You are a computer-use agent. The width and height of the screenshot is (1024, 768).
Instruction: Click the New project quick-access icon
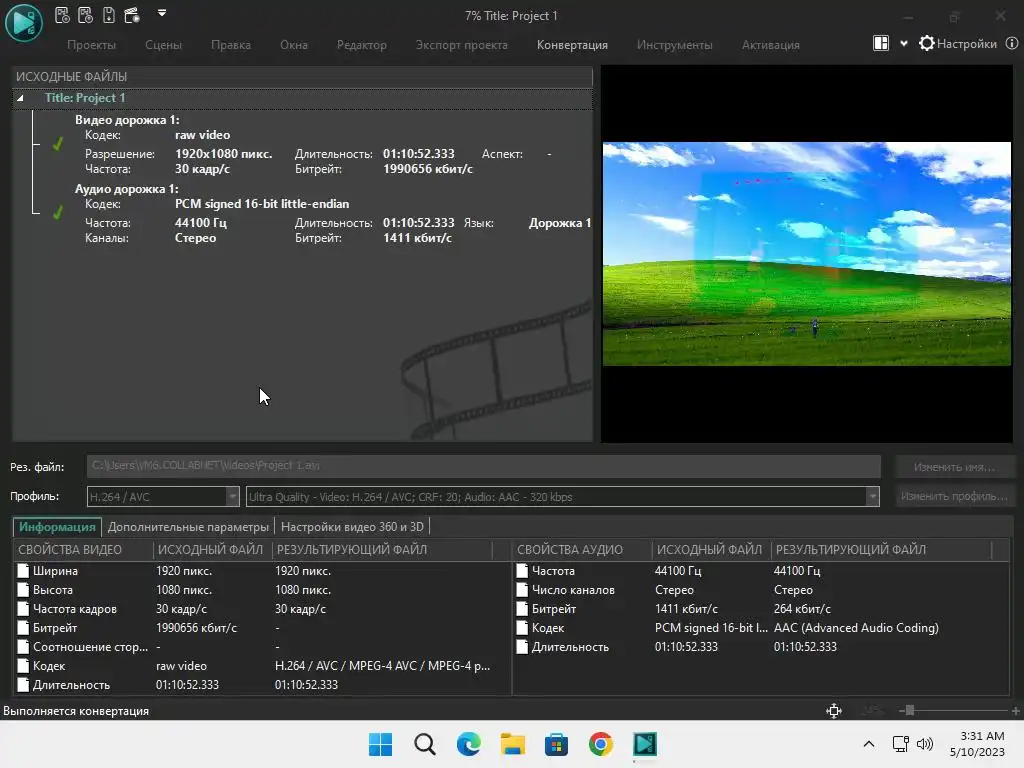[x=62, y=15]
